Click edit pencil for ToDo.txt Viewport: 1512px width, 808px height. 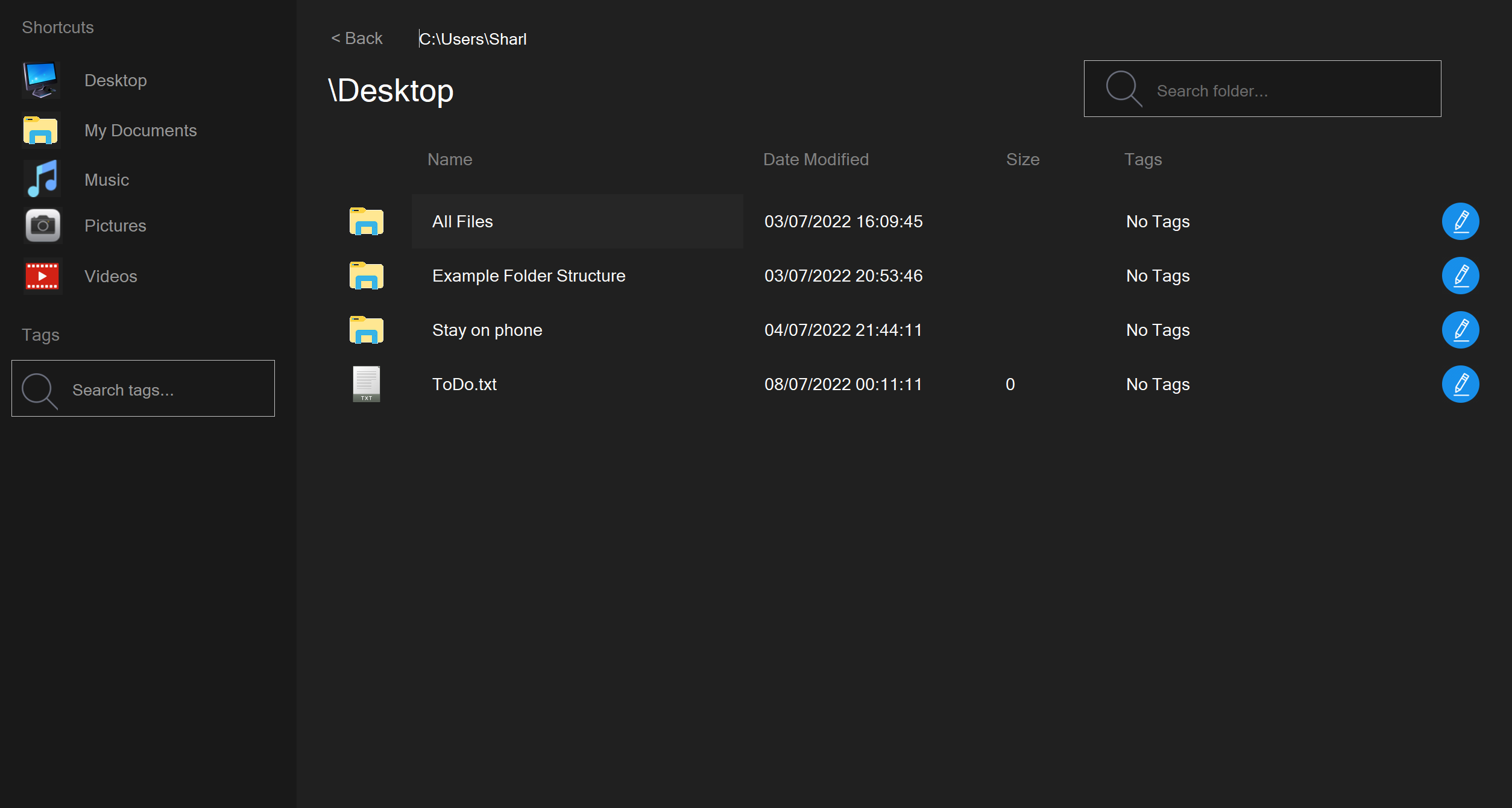point(1460,384)
